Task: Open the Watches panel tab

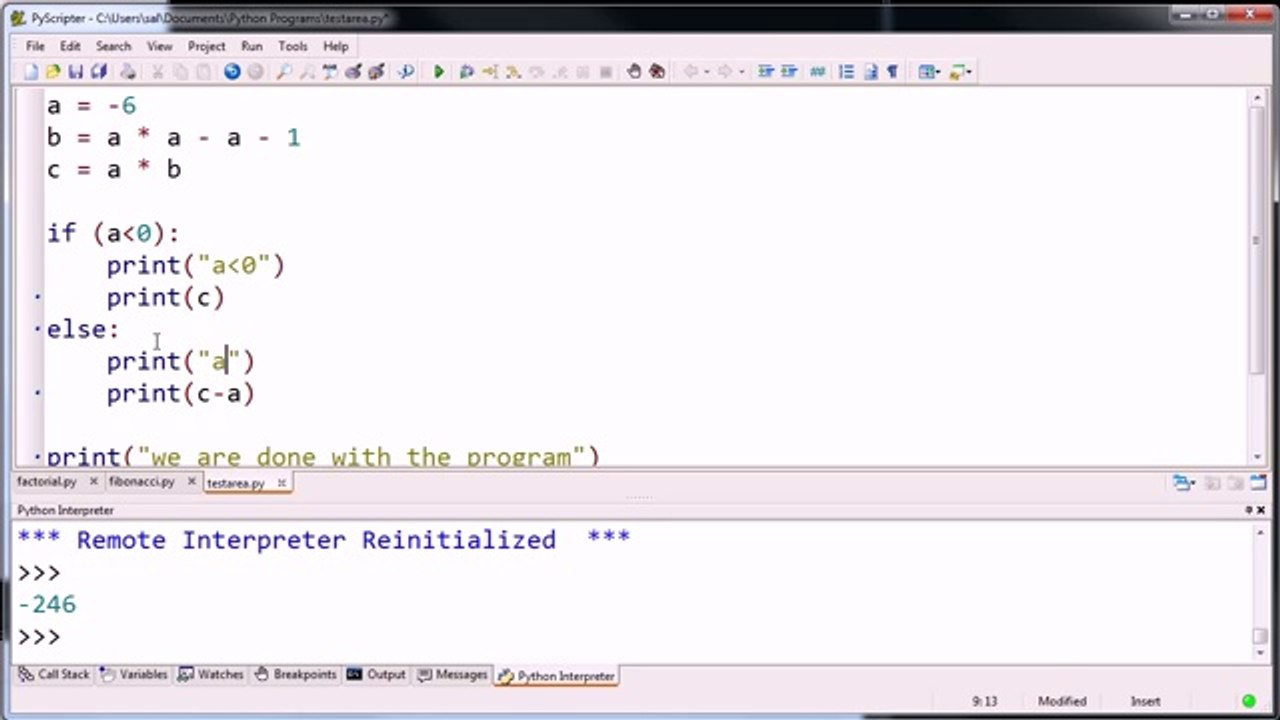Action: pyautogui.click(x=211, y=675)
